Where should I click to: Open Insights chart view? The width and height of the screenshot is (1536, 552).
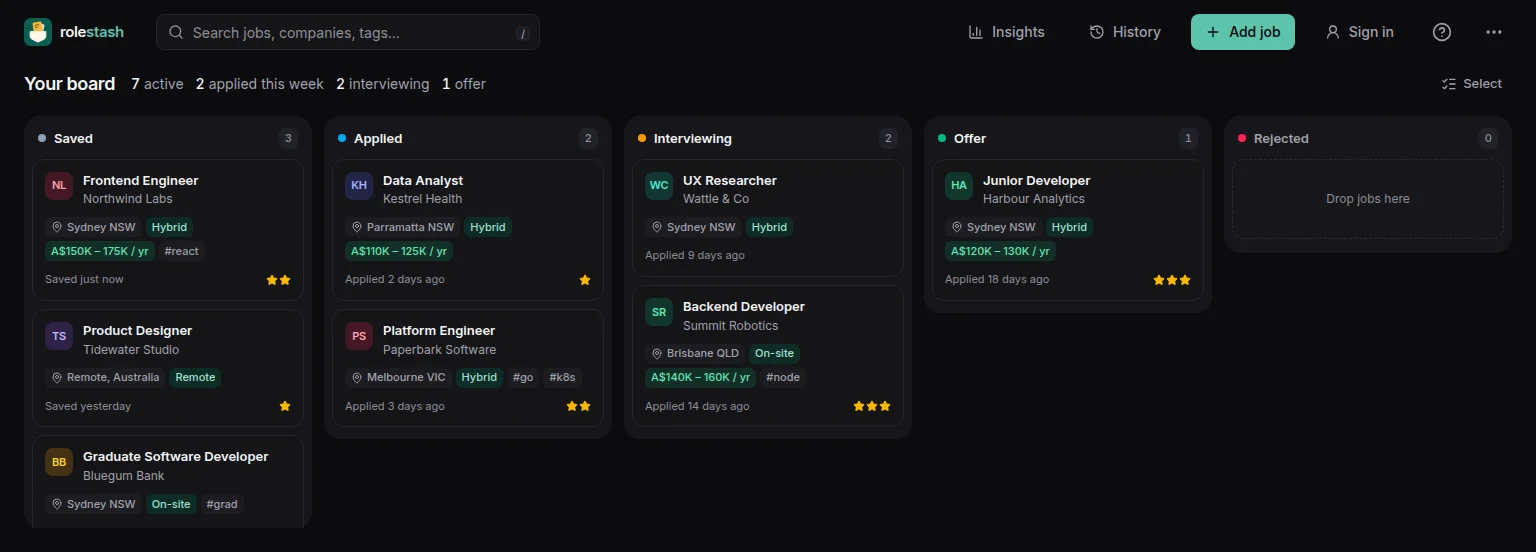click(x=1006, y=32)
